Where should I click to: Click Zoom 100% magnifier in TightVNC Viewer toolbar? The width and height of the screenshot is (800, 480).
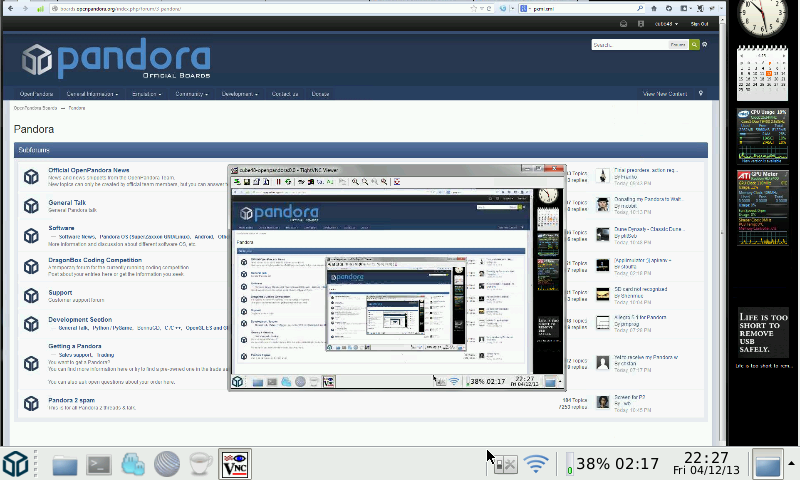[x=374, y=182]
